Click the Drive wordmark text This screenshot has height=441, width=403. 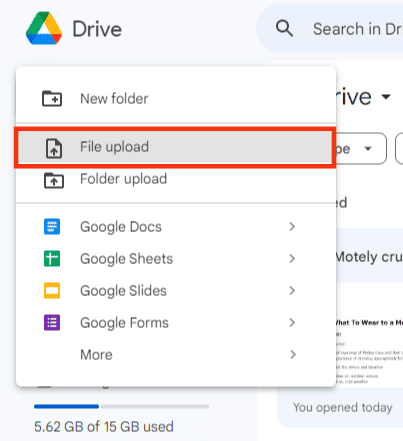(97, 29)
